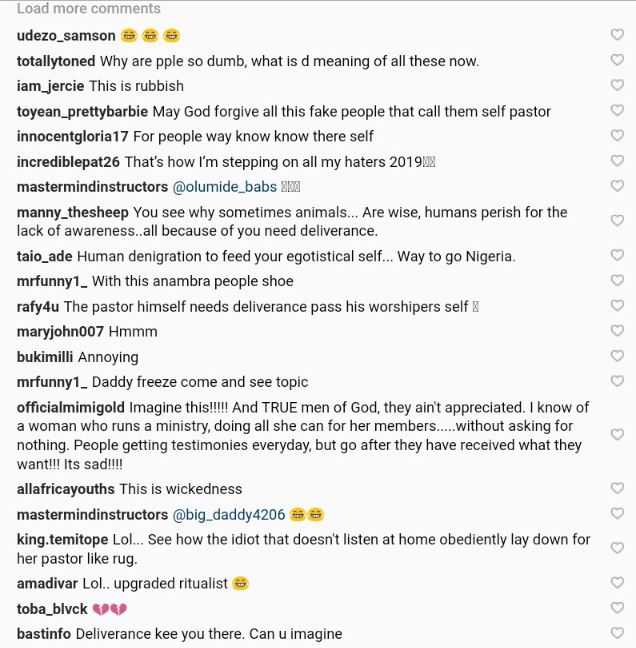Tap heart next to totallytoned's comment

617,61
